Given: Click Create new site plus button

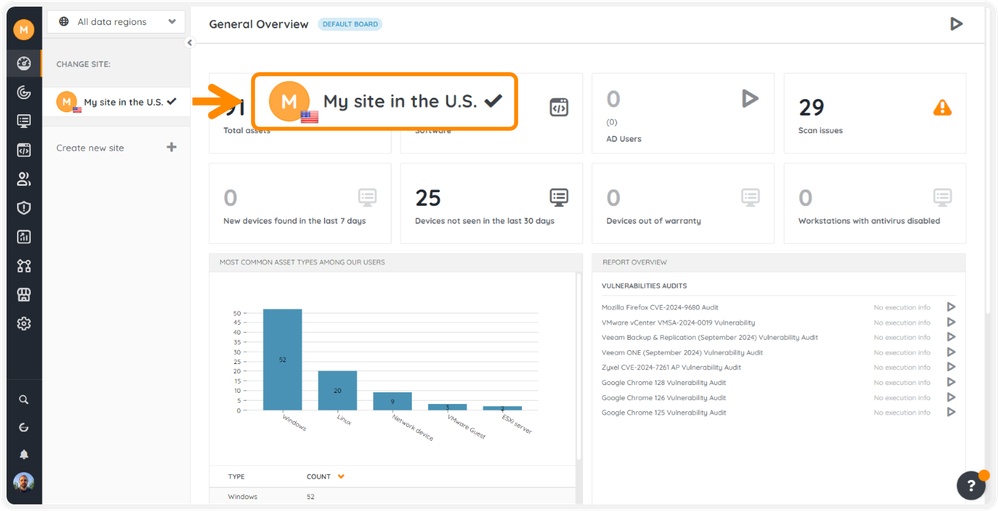Looking at the screenshot, I should coord(171,148).
